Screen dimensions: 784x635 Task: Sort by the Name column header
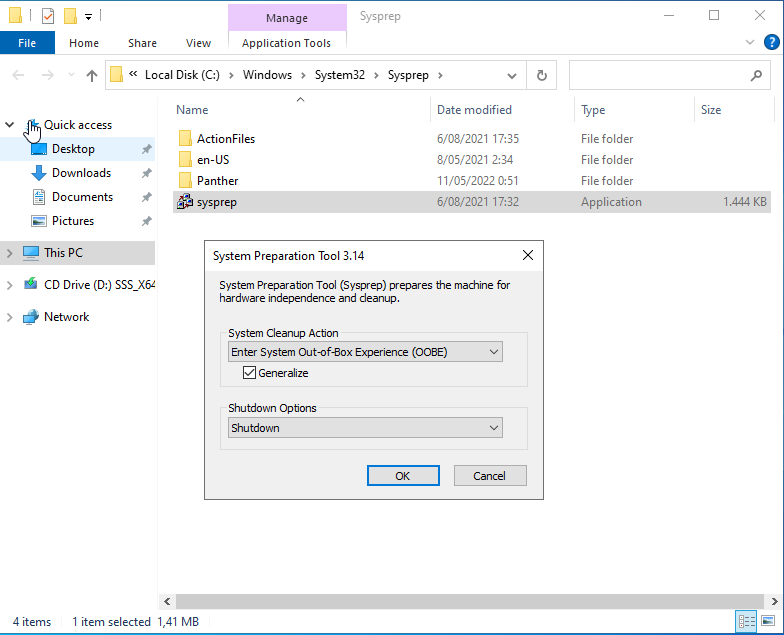(x=300, y=110)
